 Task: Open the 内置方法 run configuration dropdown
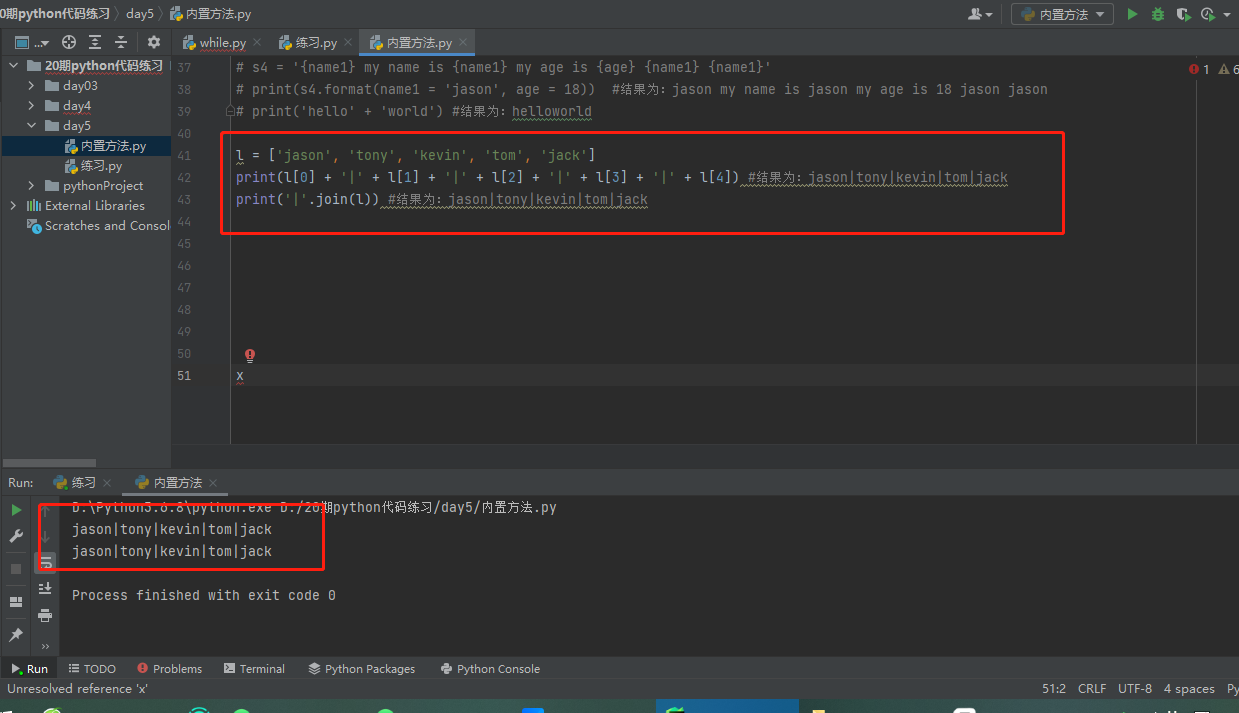[1062, 14]
